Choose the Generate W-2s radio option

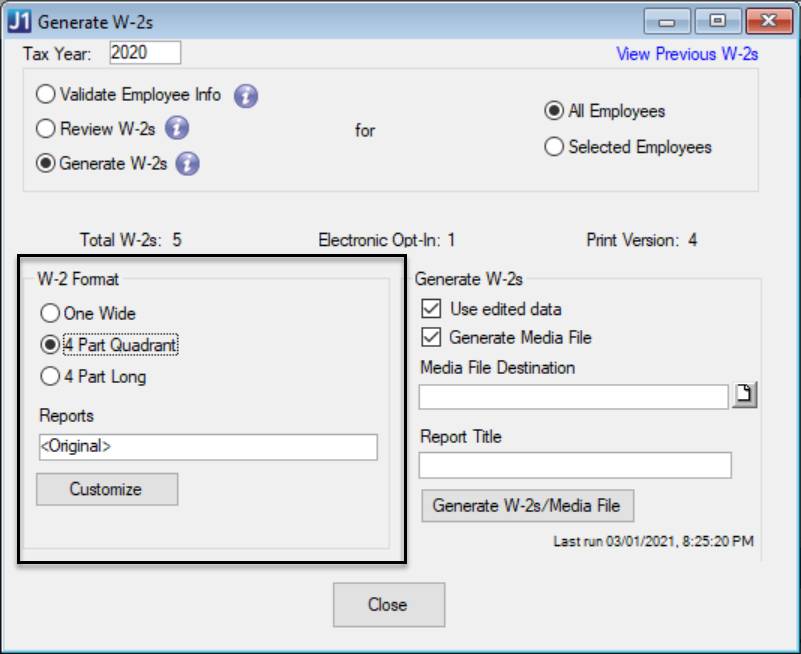pyautogui.click(x=46, y=164)
